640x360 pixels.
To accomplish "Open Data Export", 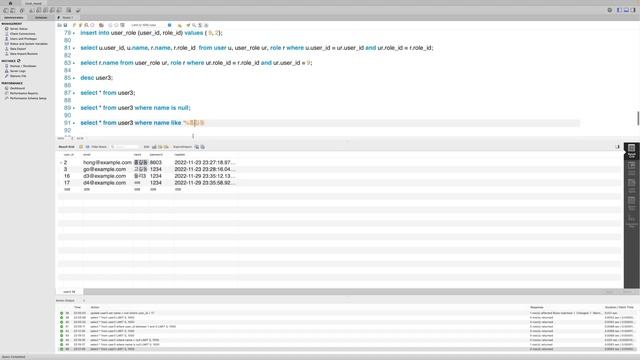I will click(18, 49).
